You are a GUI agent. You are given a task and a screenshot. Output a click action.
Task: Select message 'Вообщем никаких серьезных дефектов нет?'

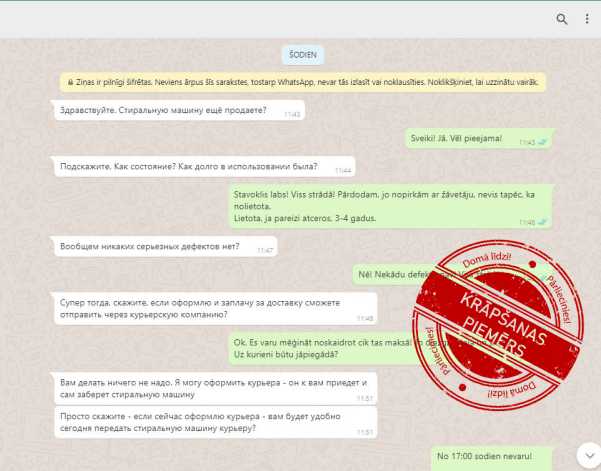[x=155, y=246]
